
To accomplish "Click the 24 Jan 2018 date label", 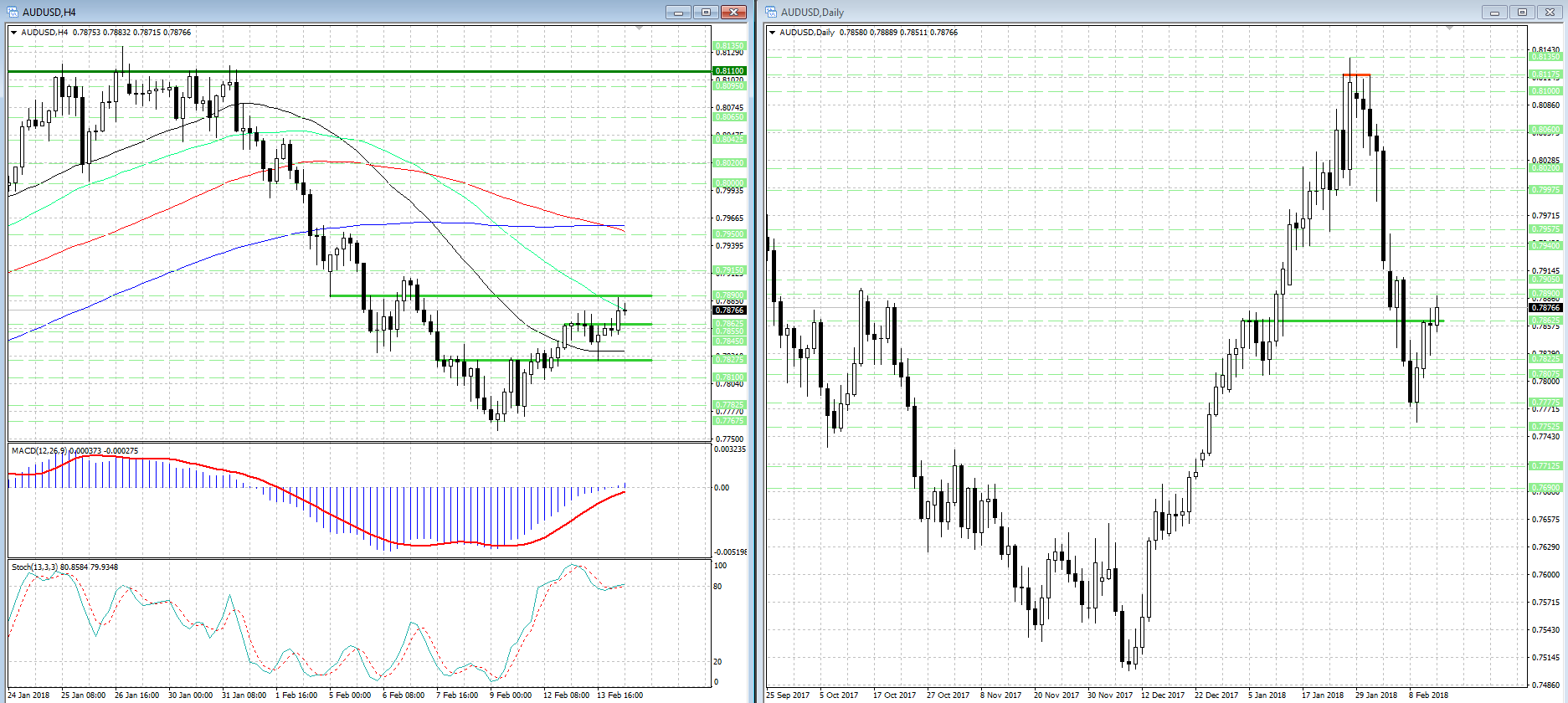I will 28,695.
